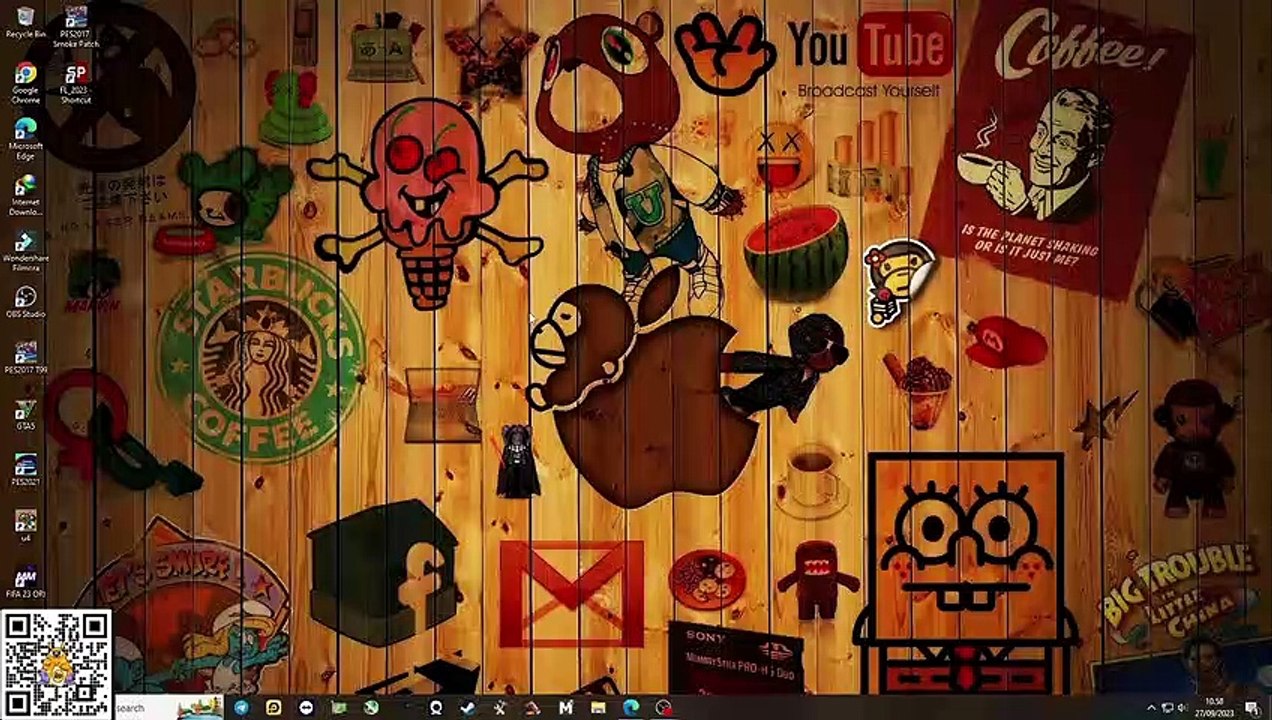
Task: Select the u4 desktop icon
Action: coord(25,525)
